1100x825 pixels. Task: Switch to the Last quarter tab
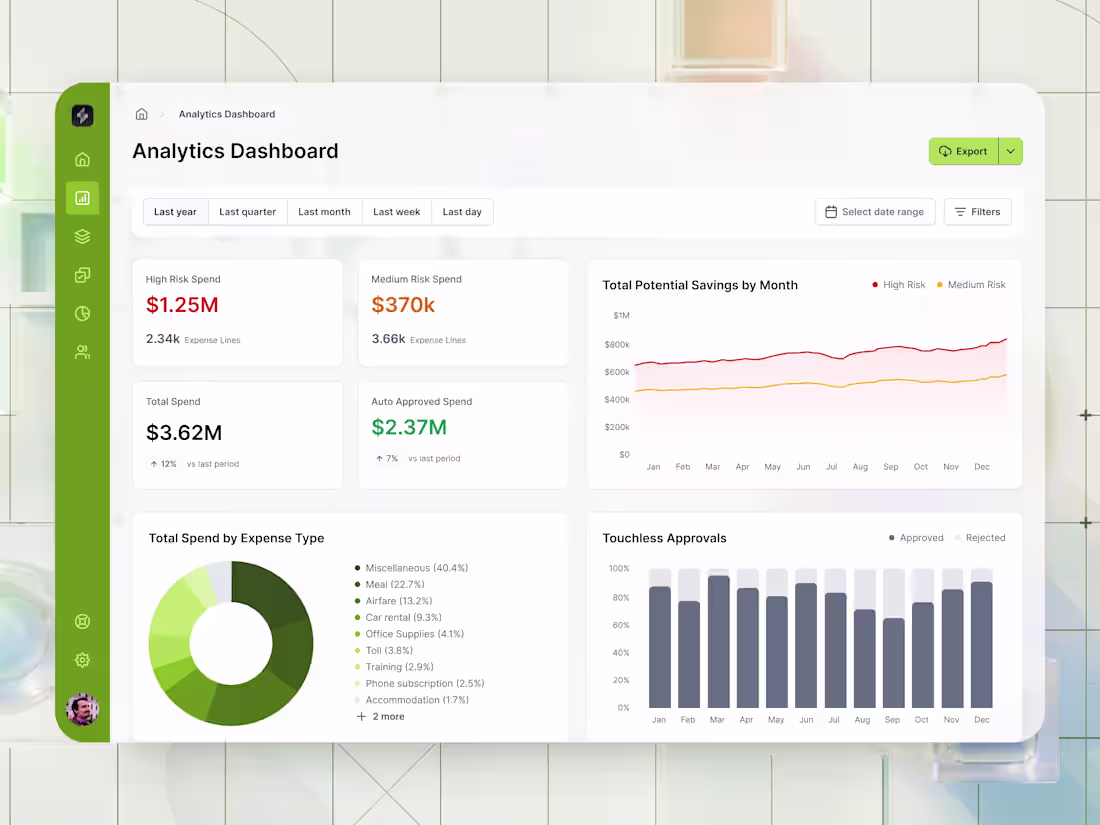(x=247, y=211)
